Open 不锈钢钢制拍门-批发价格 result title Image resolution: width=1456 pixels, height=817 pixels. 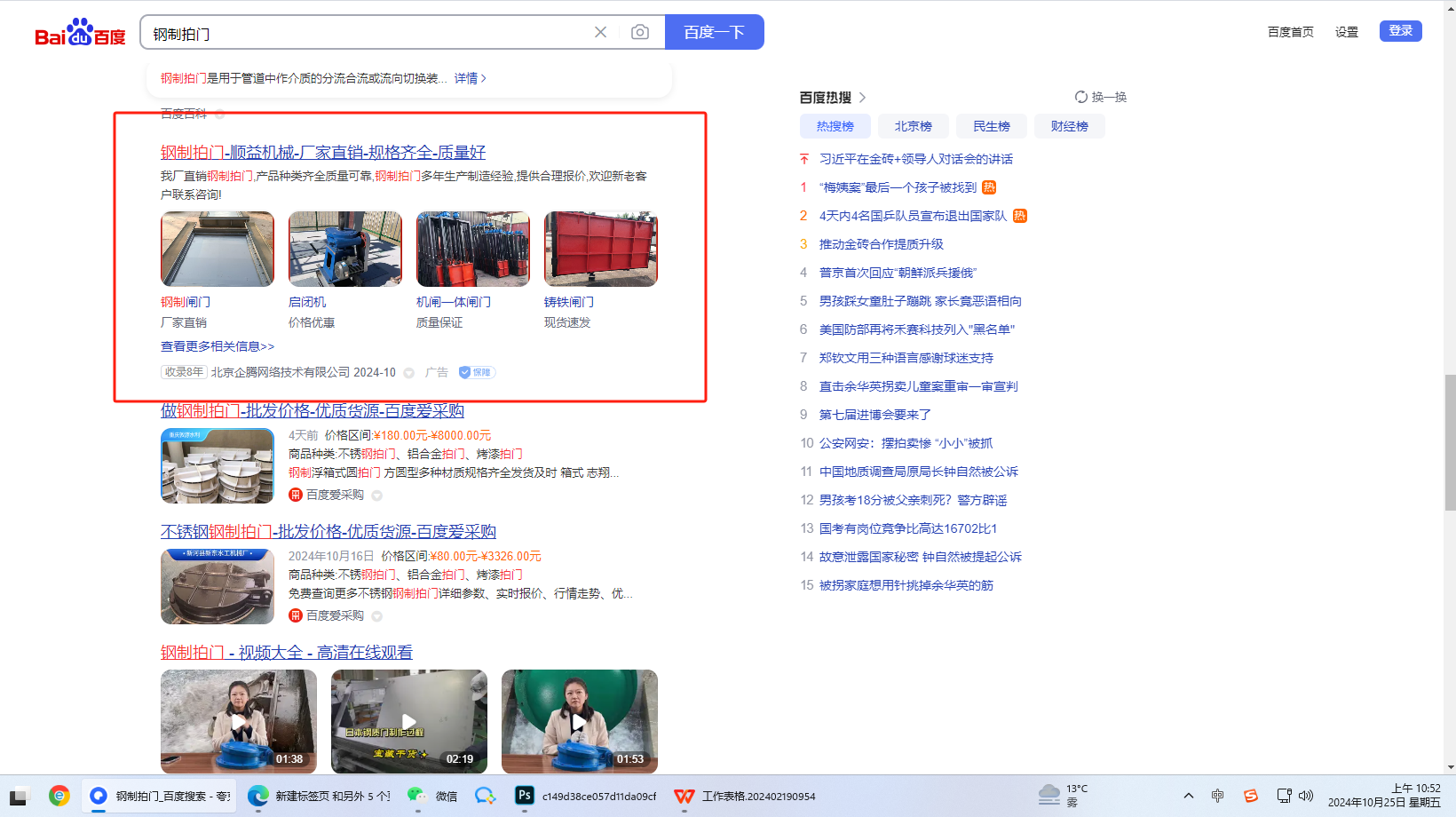(x=328, y=532)
